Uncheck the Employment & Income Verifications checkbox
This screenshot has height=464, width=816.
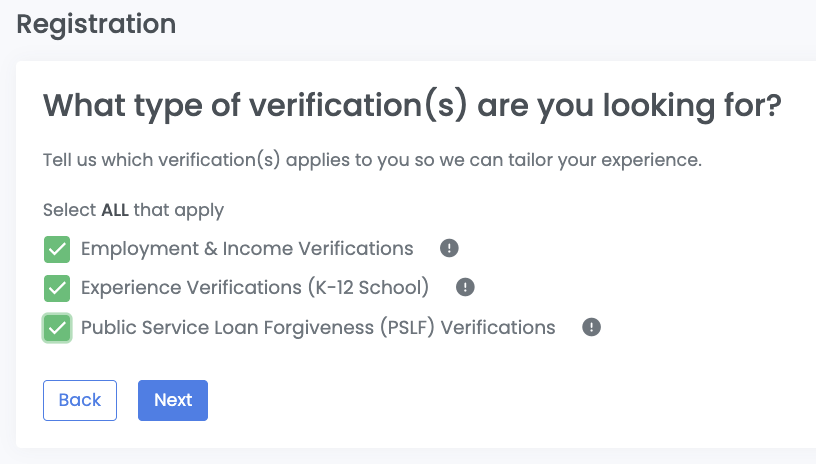[x=57, y=249]
